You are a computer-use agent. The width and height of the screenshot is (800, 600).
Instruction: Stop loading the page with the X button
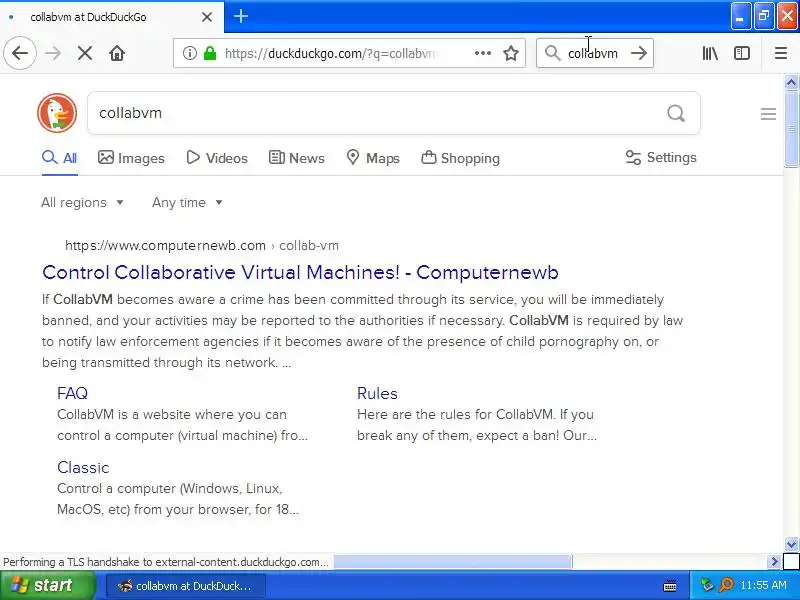[85, 53]
